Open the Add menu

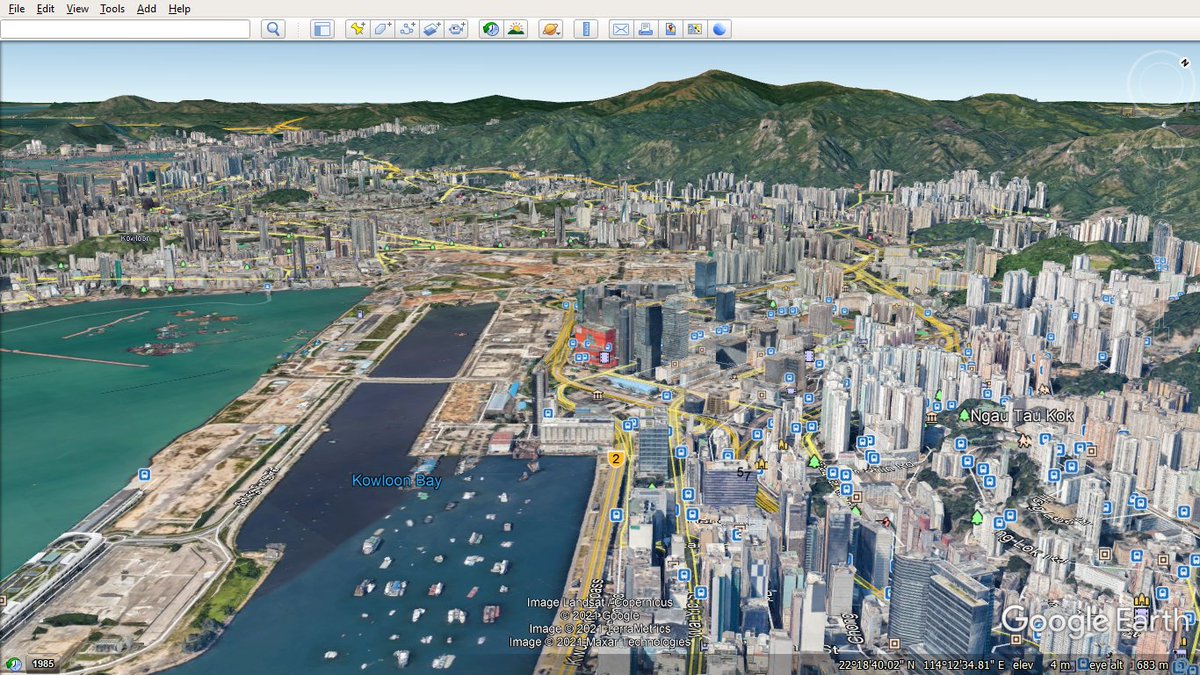145,8
